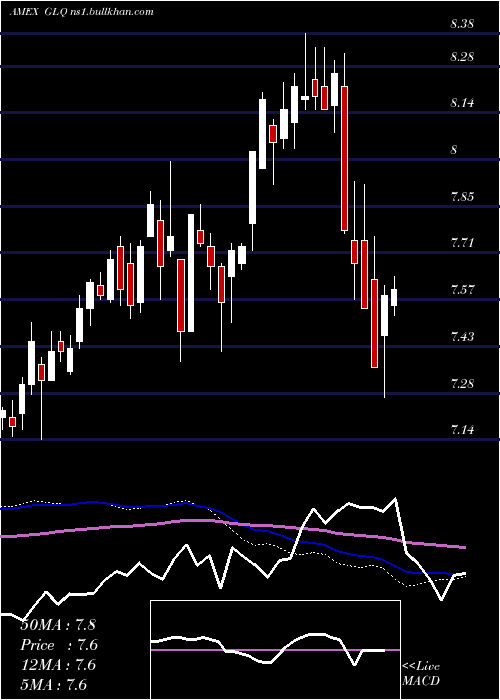Select the 7.57 price axis label
Viewport: 500px width, 700px height.
tap(462, 290)
